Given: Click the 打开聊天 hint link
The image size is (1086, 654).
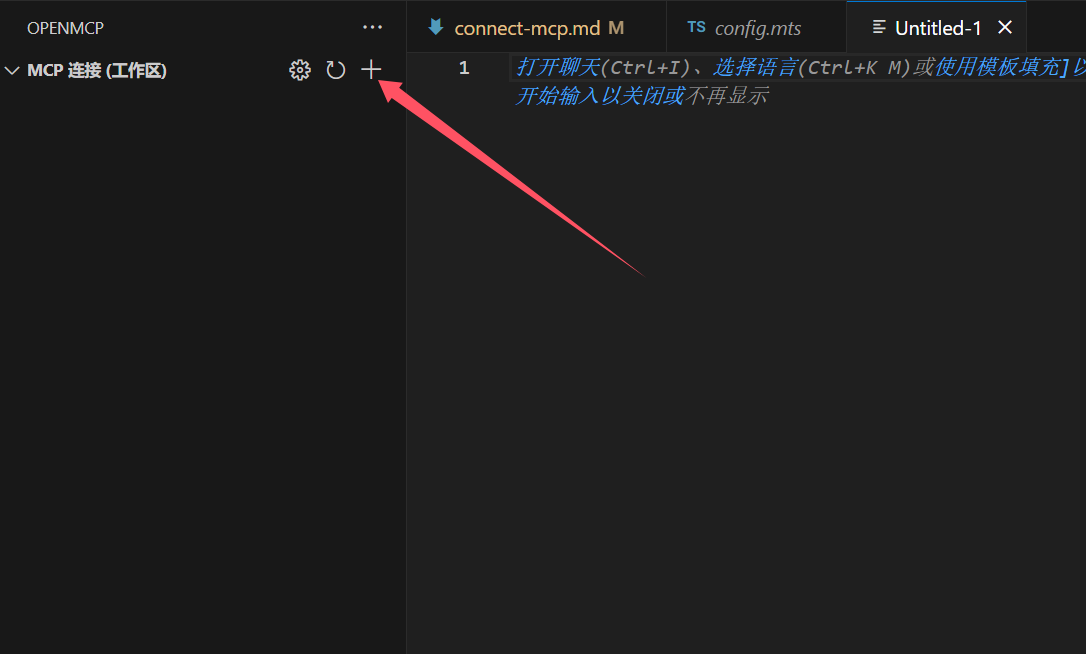Looking at the screenshot, I should [558, 67].
